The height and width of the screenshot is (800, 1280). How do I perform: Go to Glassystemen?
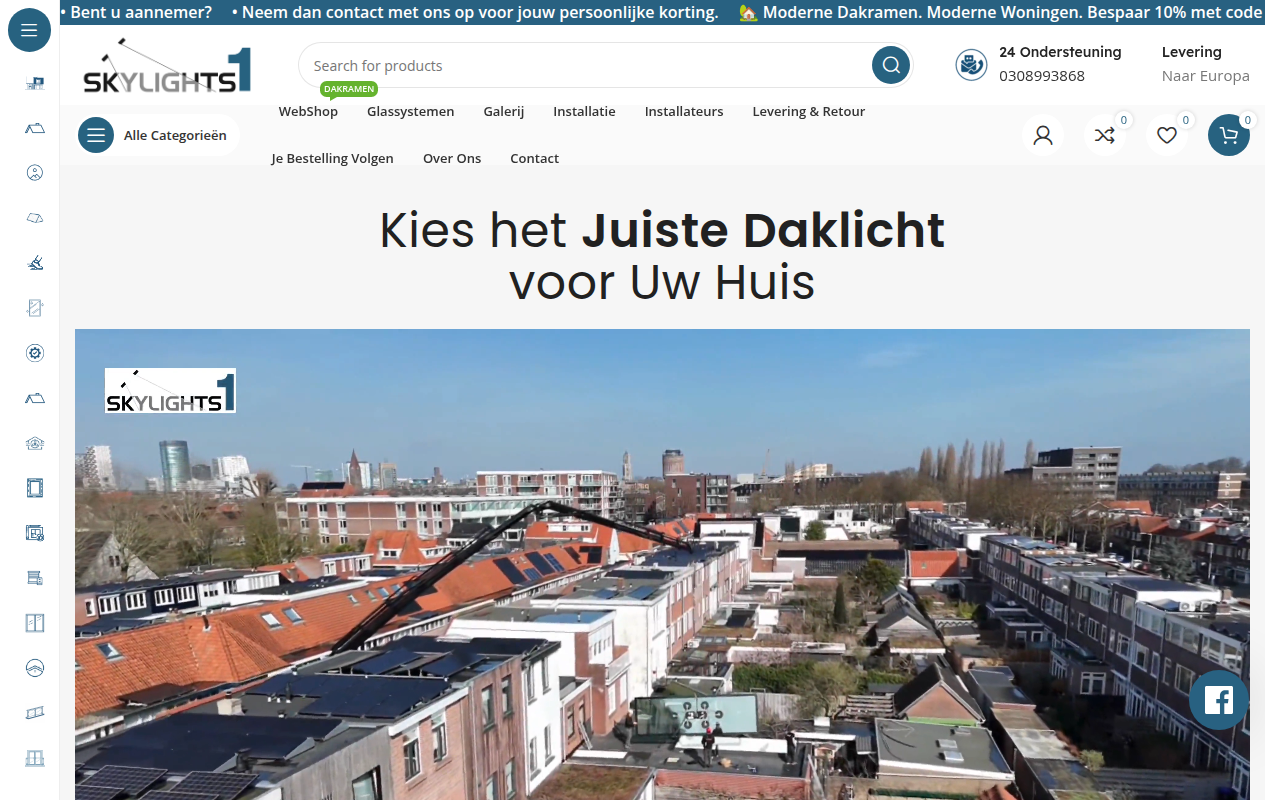[410, 111]
